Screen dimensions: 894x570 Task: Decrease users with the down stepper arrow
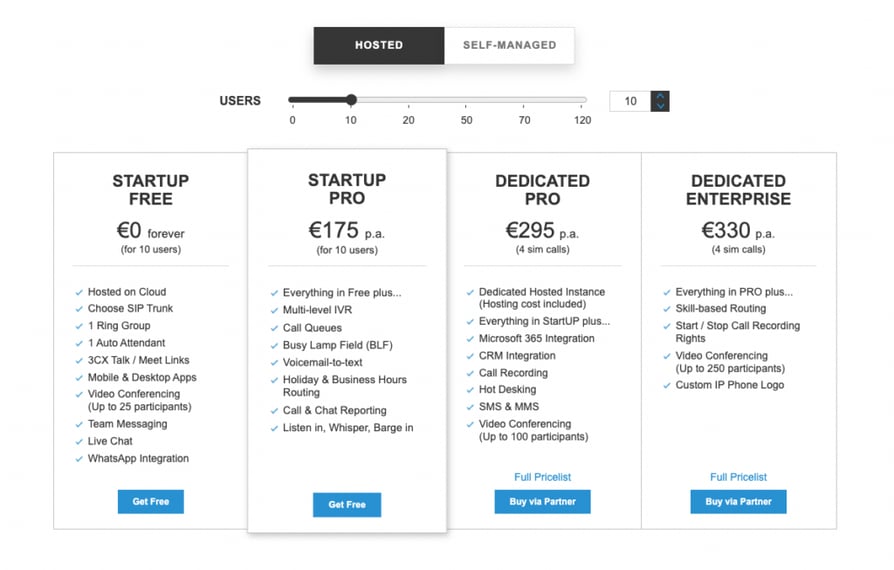(x=660, y=106)
